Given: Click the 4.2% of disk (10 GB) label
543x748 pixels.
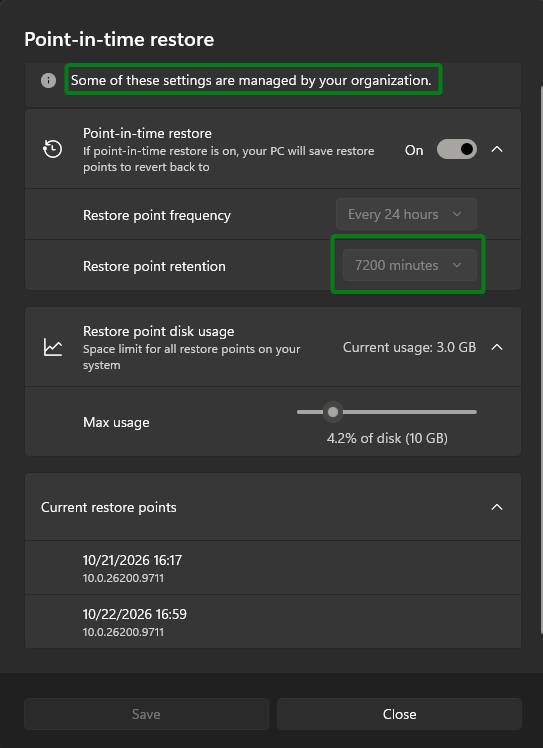Looking at the screenshot, I should coord(387,438).
